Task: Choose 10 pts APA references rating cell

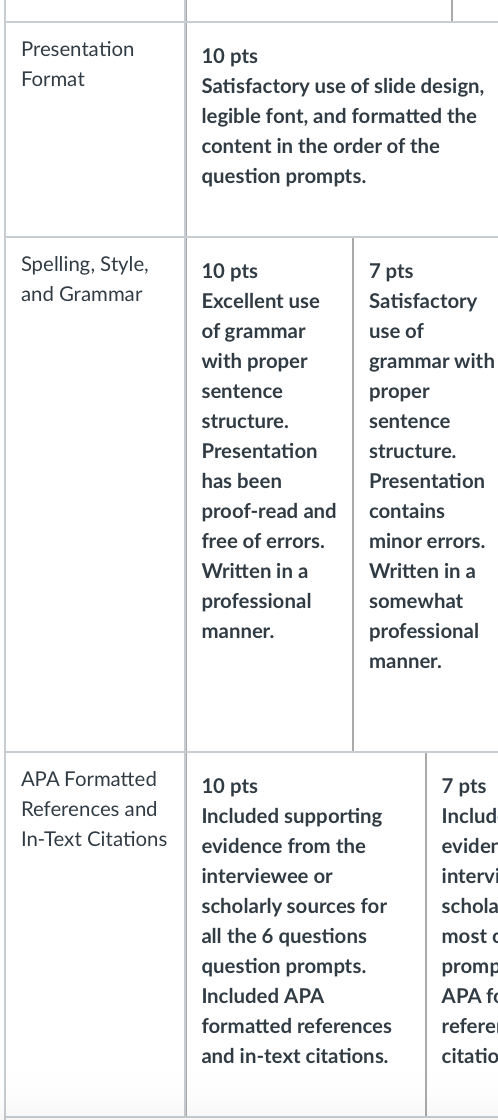Action: click(x=306, y=934)
